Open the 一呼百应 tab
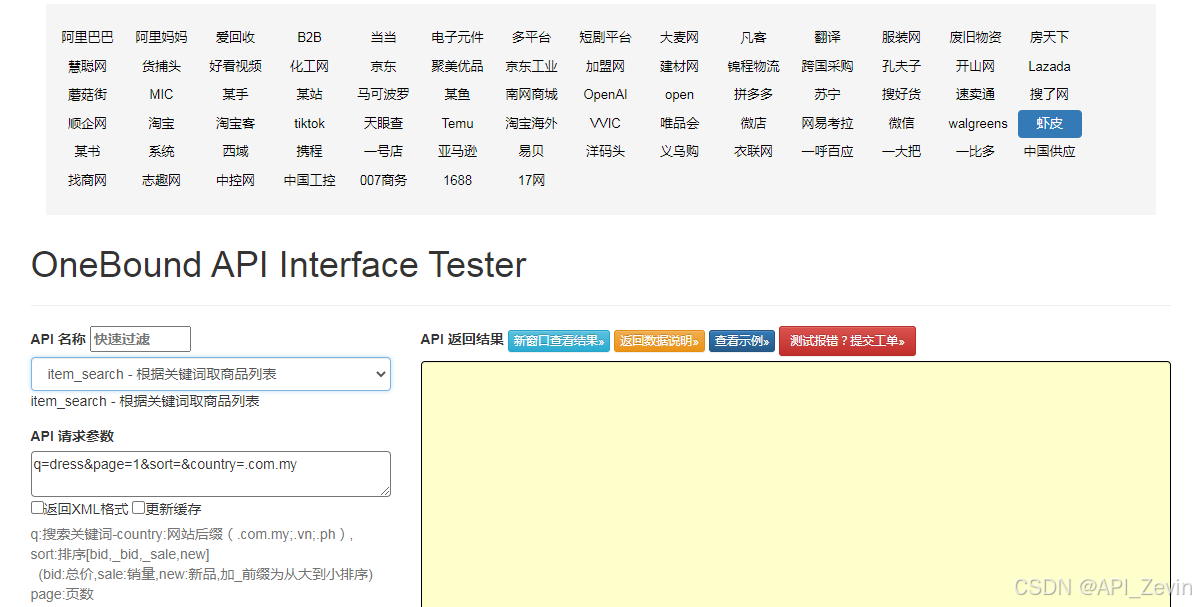This screenshot has width=1196, height=607. pos(827,152)
